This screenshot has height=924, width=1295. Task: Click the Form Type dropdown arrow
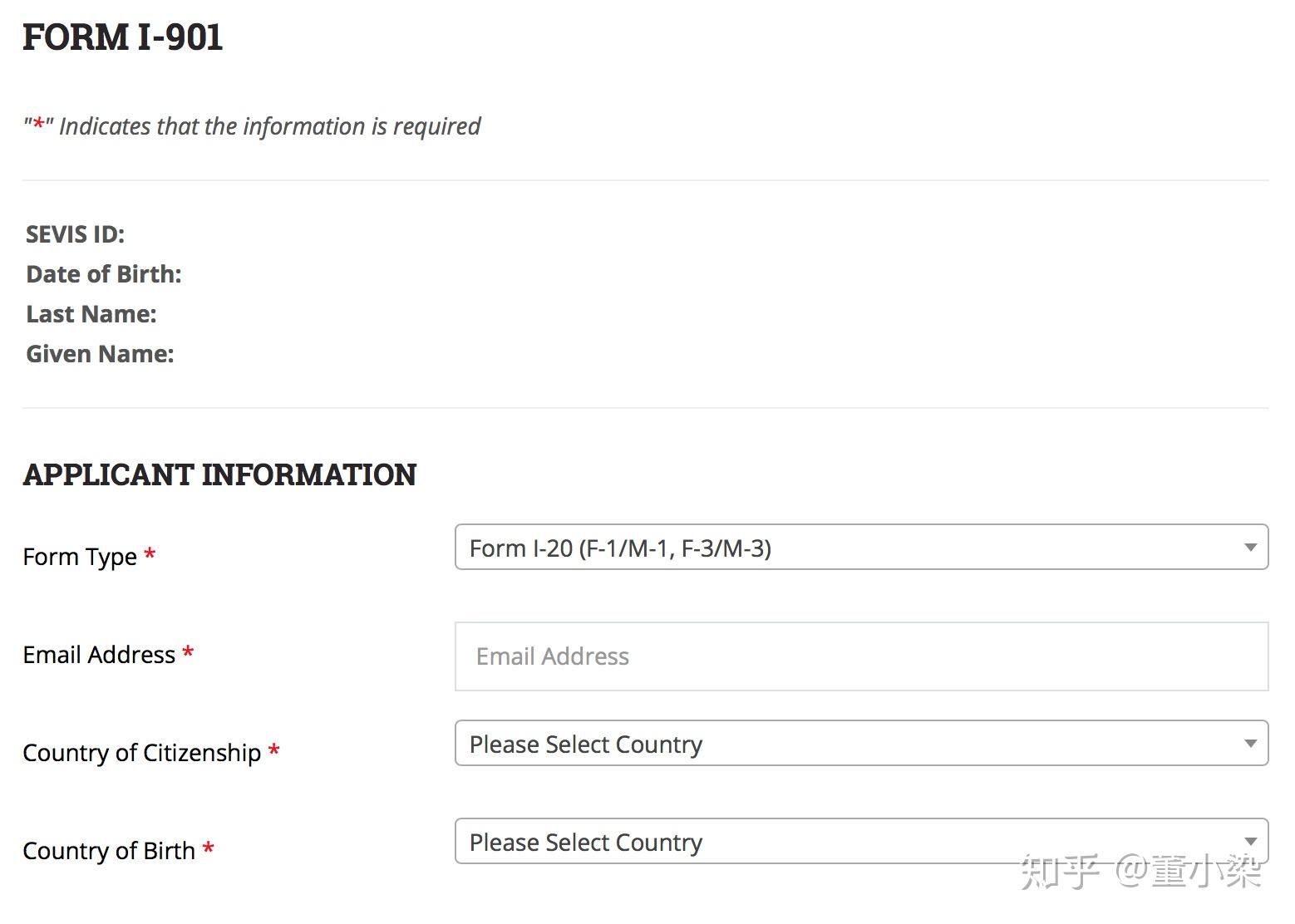point(1249,548)
